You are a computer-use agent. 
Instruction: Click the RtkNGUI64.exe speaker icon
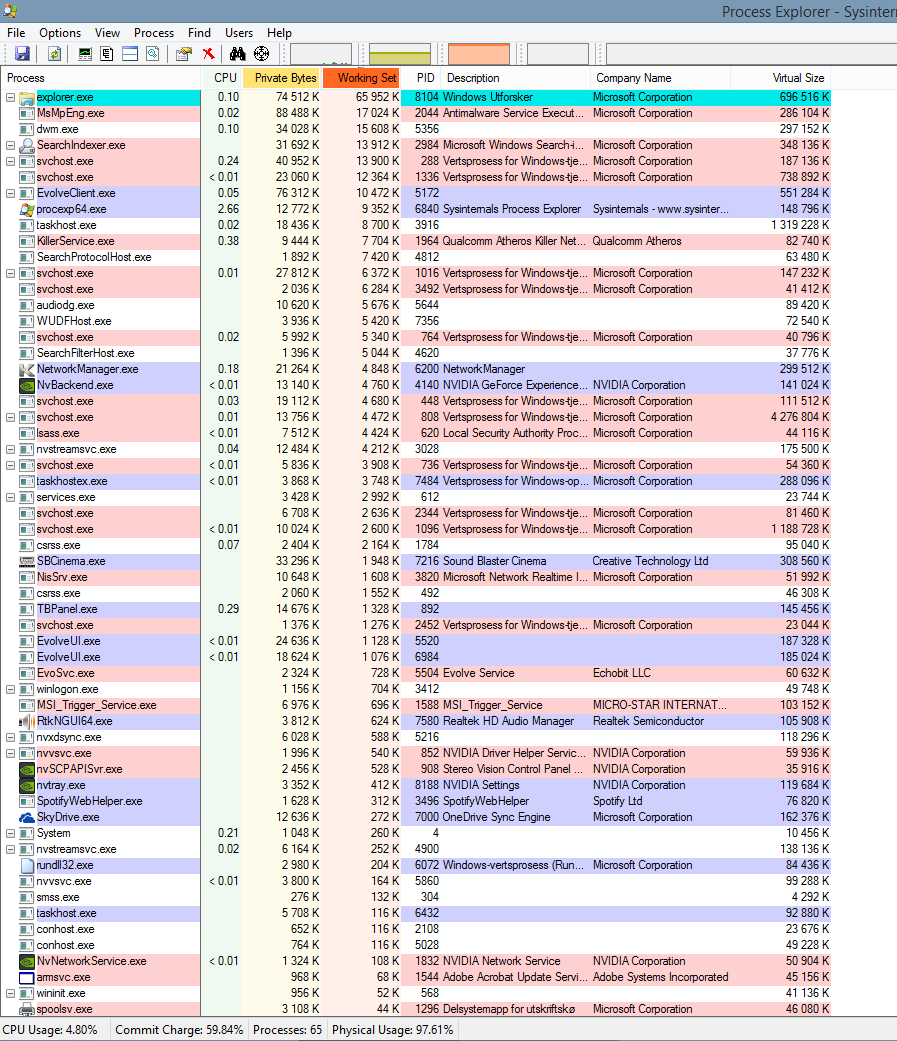[27, 721]
